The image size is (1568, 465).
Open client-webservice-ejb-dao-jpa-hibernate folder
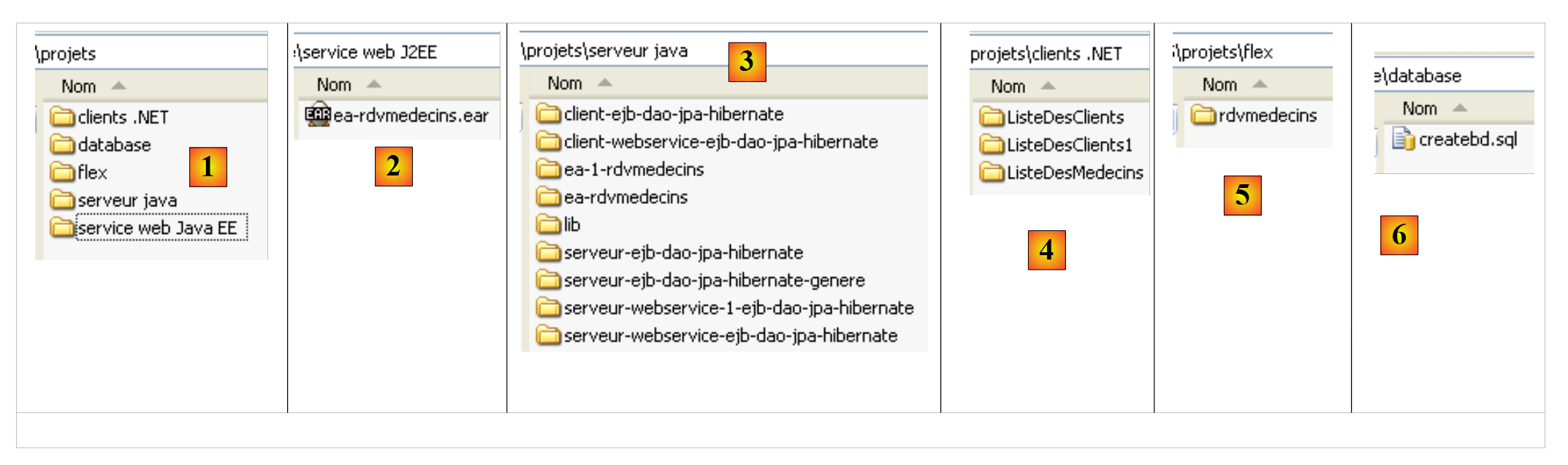tap(720, 142)
